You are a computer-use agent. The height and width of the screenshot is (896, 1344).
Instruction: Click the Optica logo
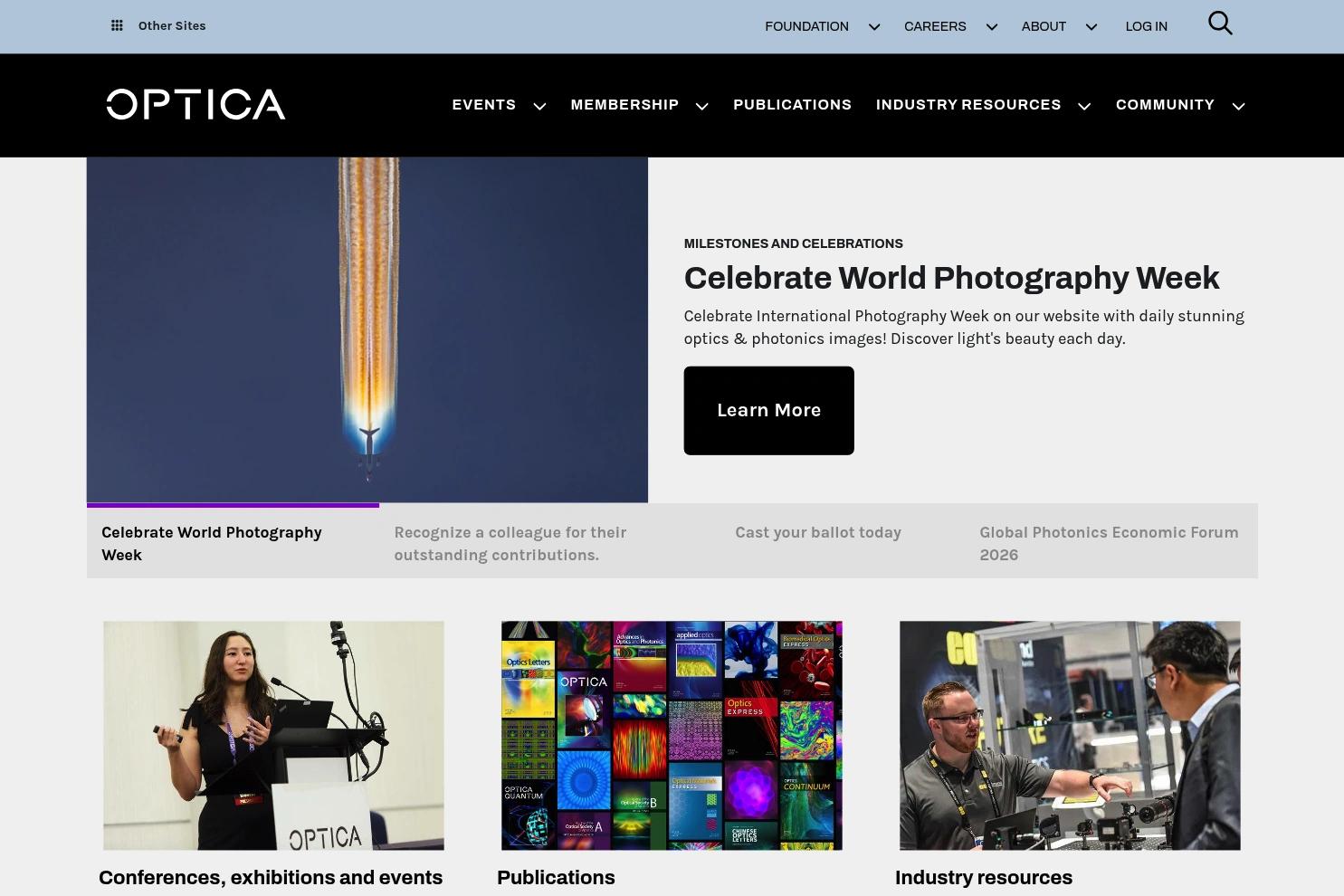click(x=195, y=105)
